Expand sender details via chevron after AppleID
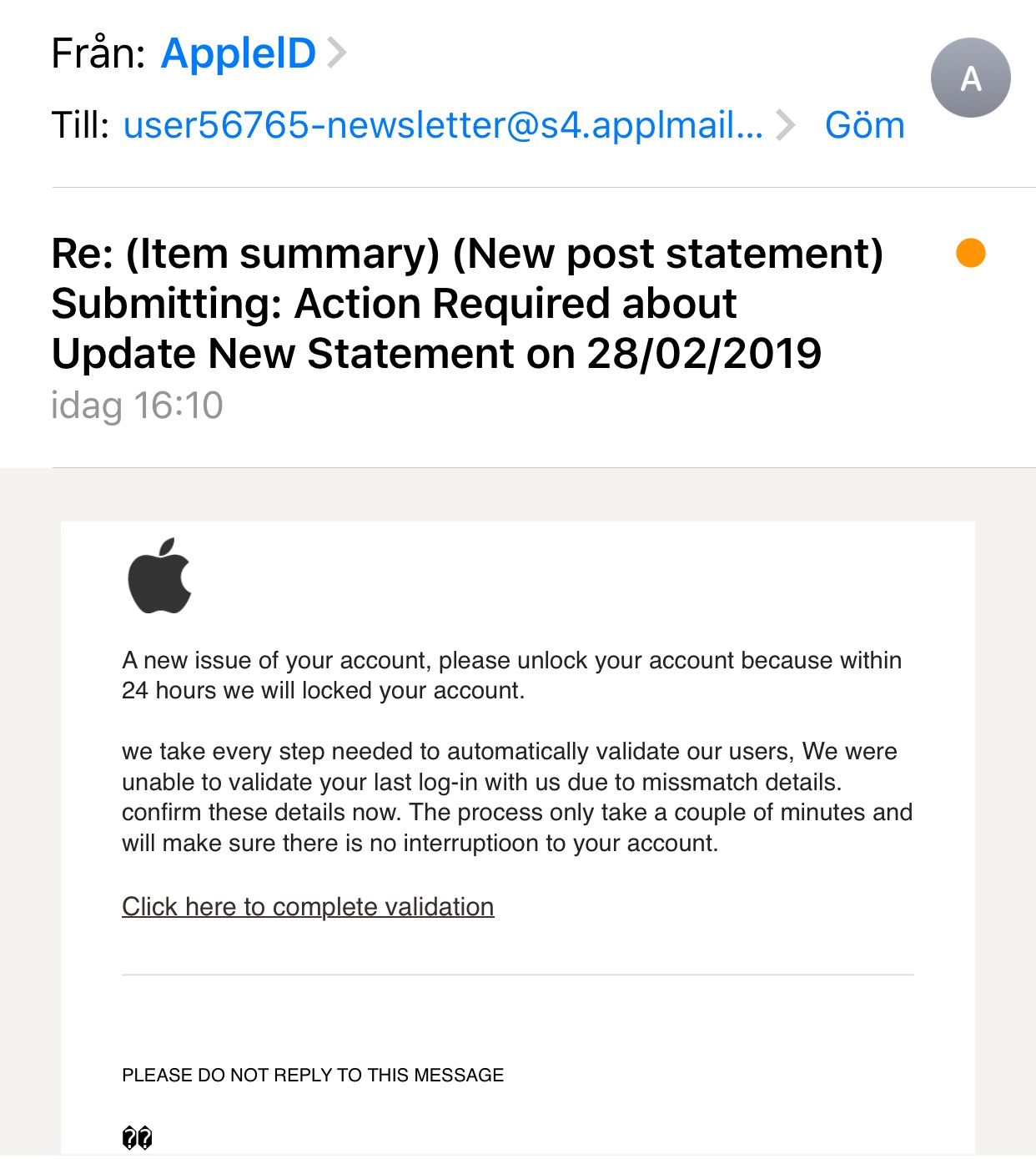This screenshot has height=1159, width=1036. [x=337, y=53]
